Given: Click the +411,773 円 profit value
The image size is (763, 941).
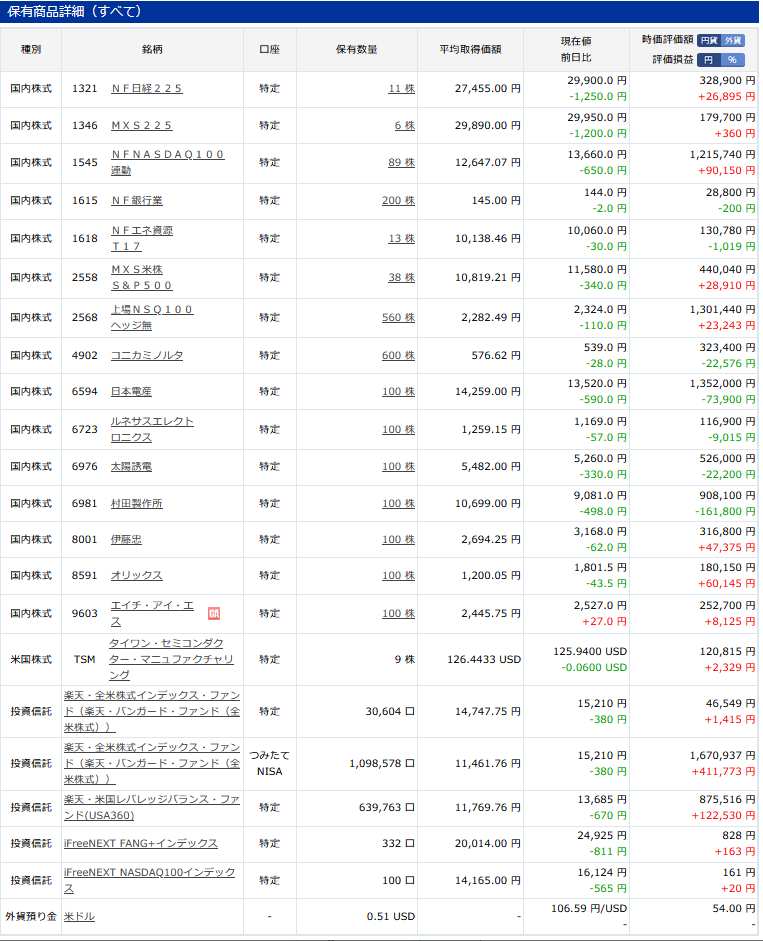Looking at the screenshot, I should (723, 772).
